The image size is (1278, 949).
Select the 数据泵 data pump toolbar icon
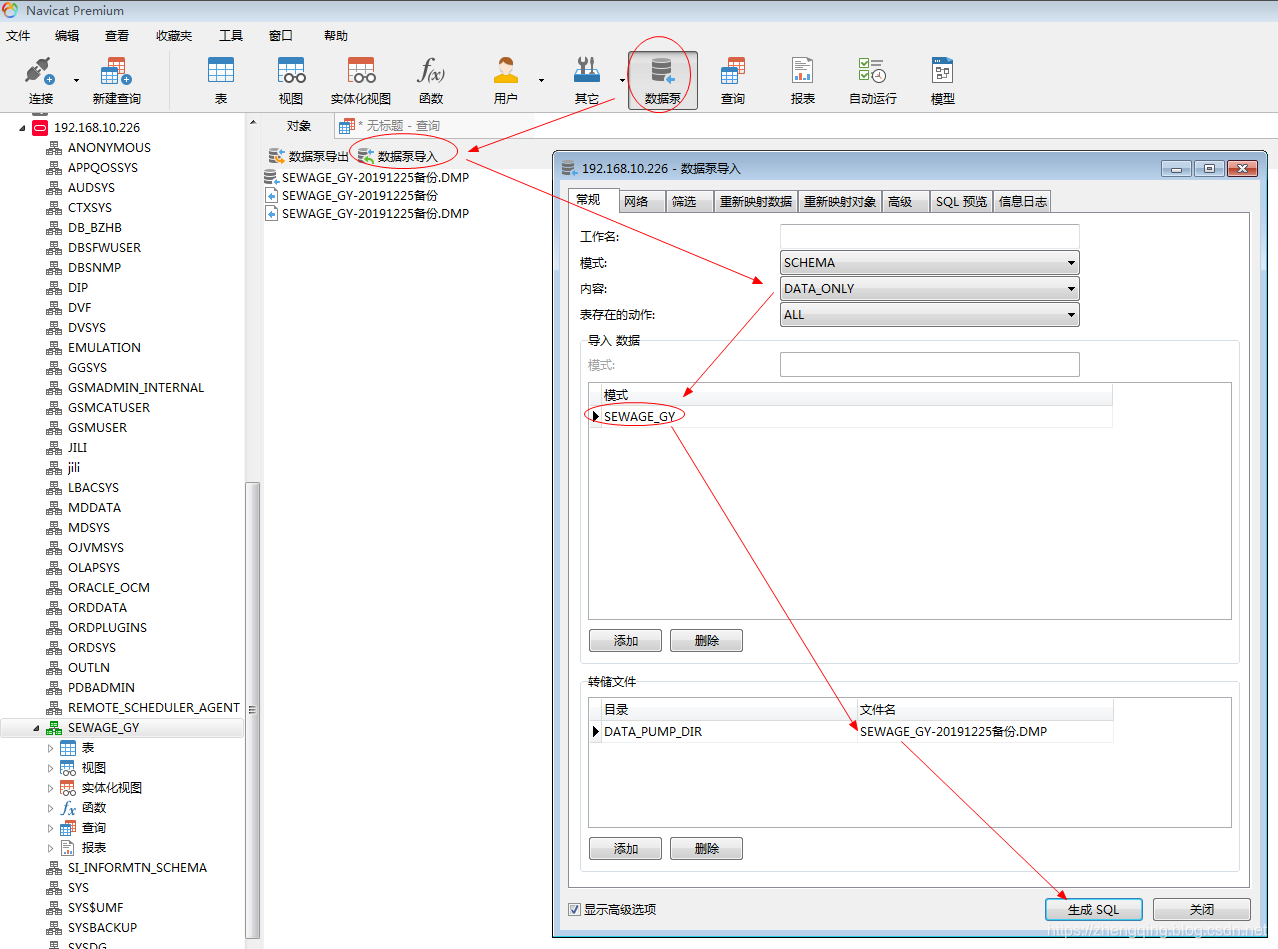point(663,80)
